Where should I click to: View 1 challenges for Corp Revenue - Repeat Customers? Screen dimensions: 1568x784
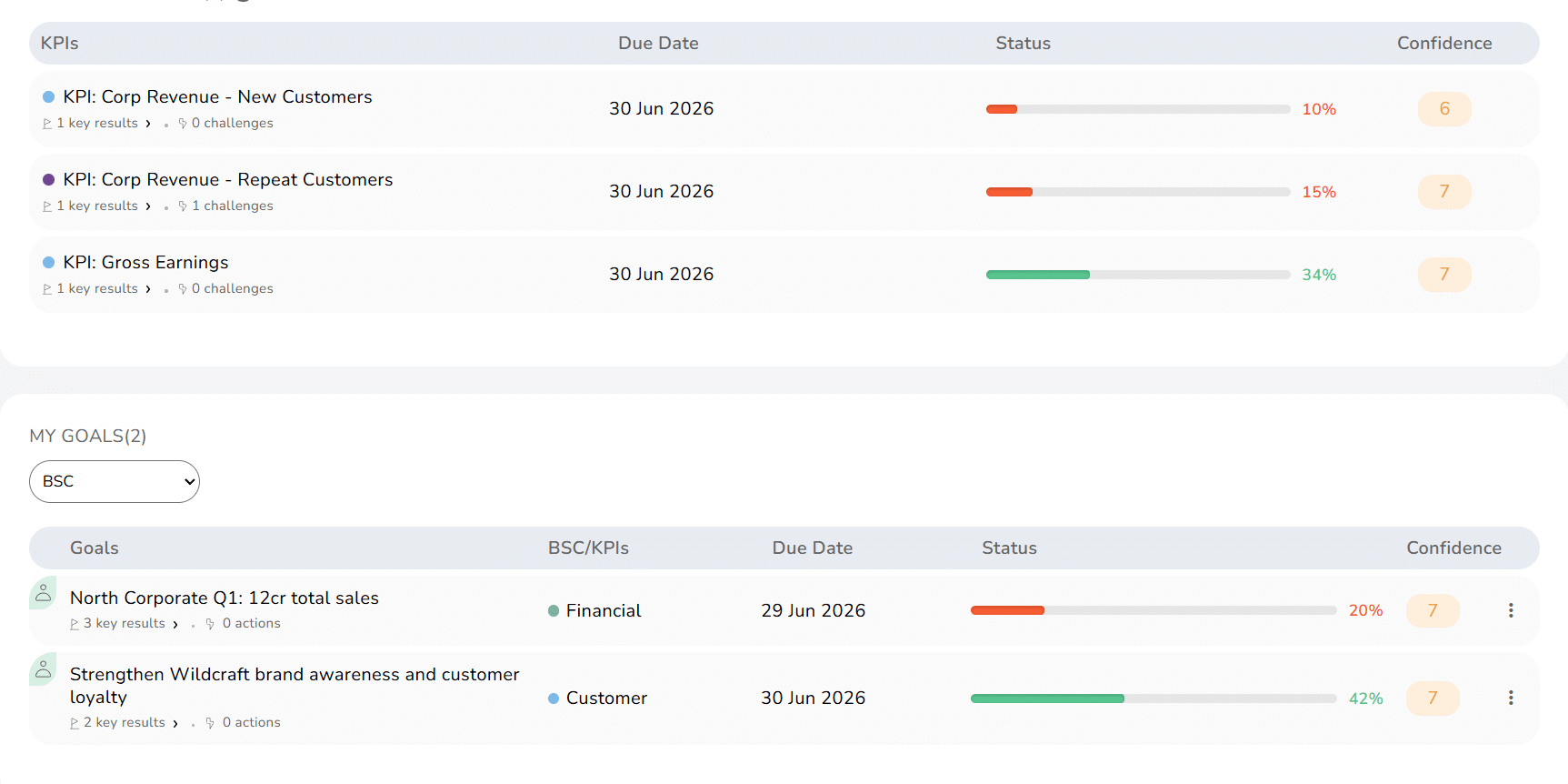(x=225, y=206)
